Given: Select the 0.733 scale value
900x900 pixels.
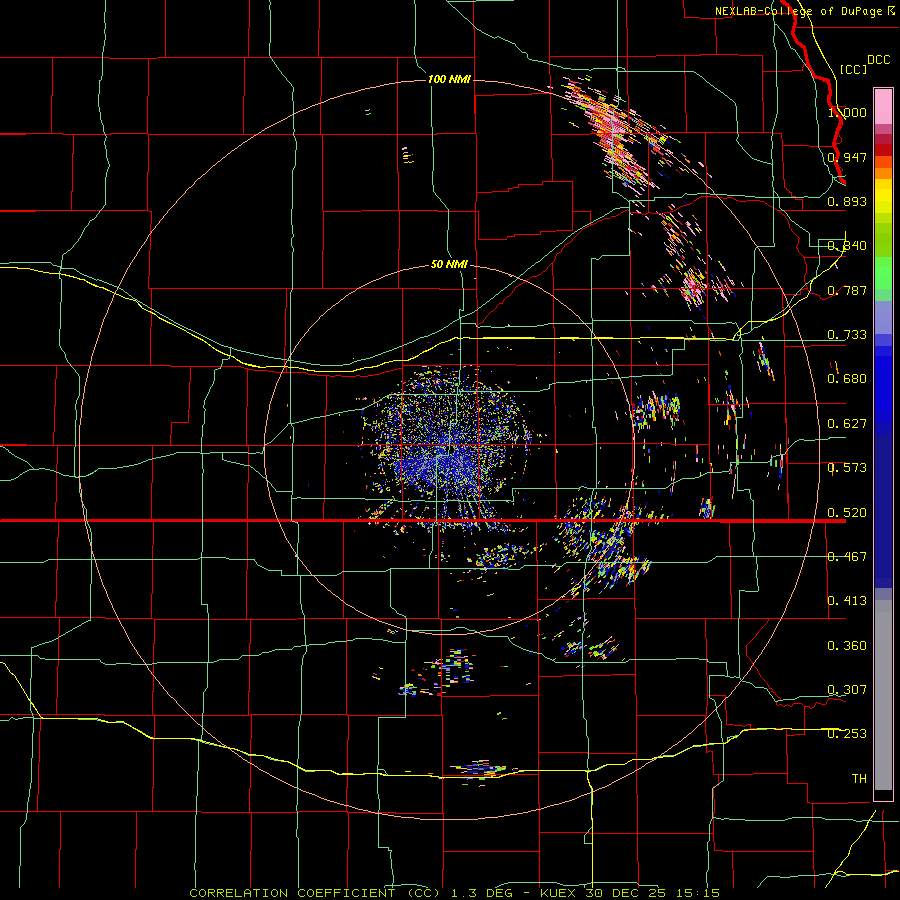Looking at the screenshot, I should tap(847, 335).
